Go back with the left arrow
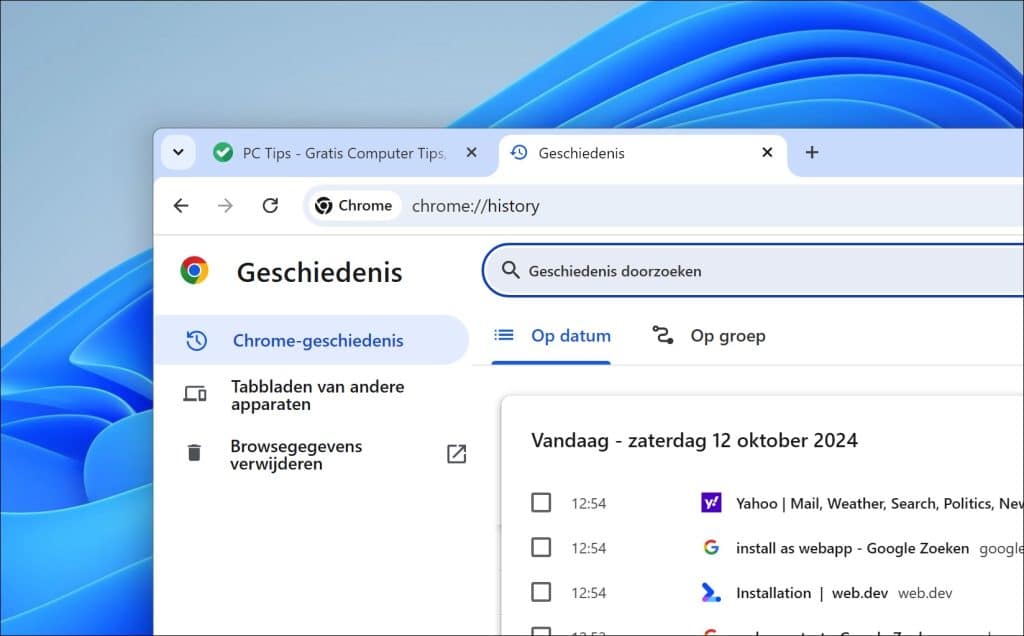1024x636 pixels. (181, 206)
